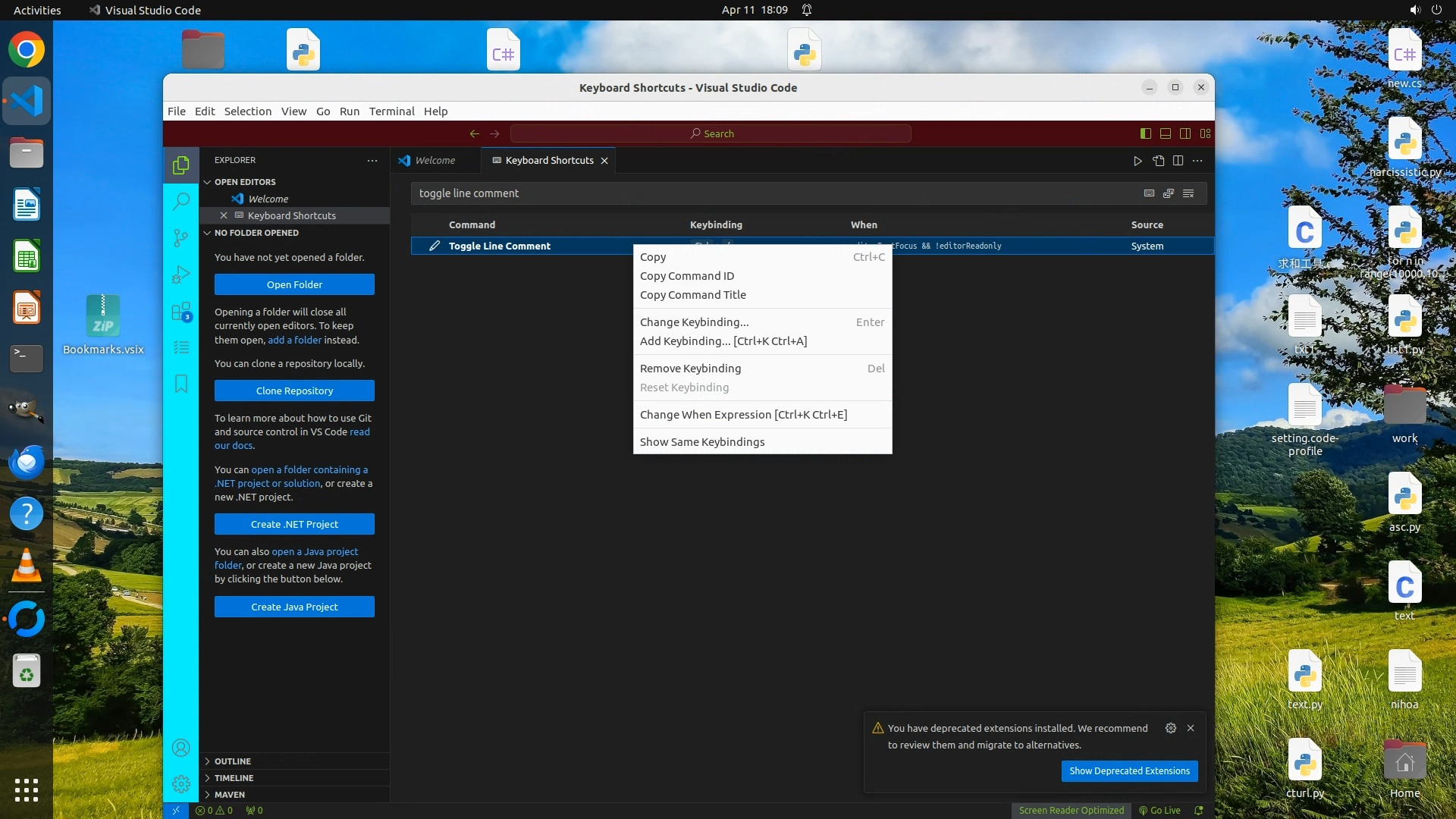Viewport: 1456px width, 819px height.
Task: Click Record Keys icon in search box
Action: click(x=1149, y=193)
